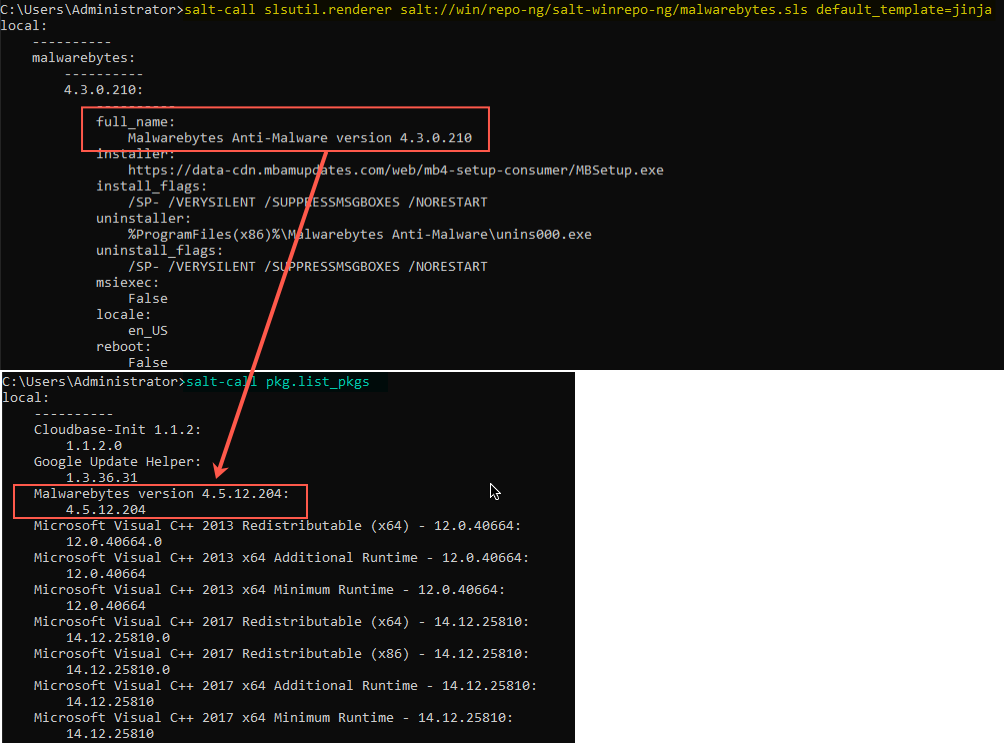The height and width of the screenshot is (743, 1004).
Task: Select 'C++ 2017 Redistributable (x86)' package line
Action: point(281,654)
